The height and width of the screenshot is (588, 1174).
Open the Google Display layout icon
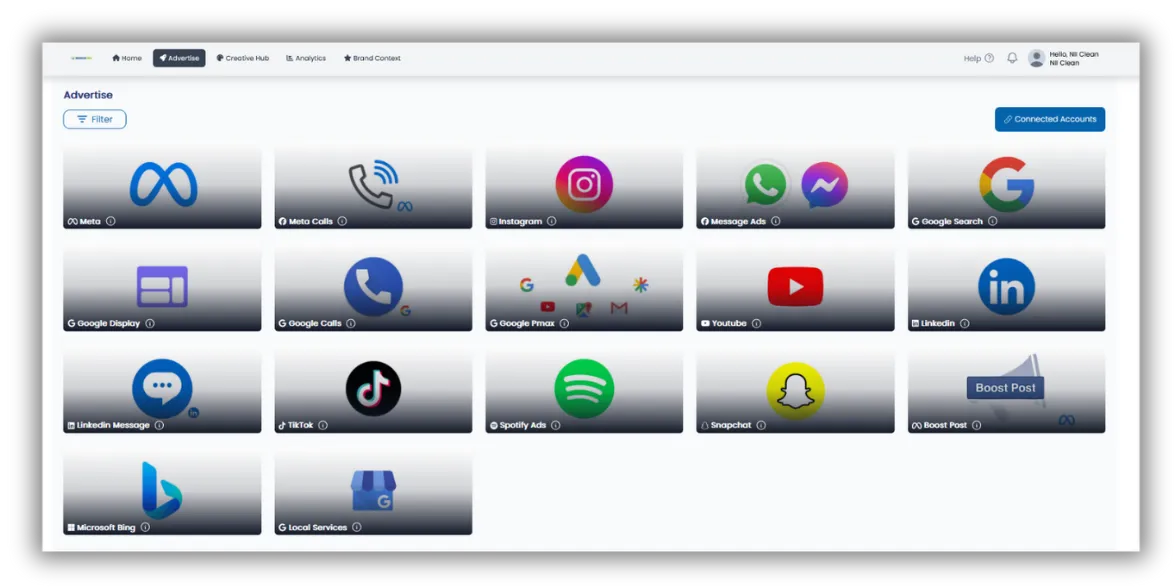162,286
